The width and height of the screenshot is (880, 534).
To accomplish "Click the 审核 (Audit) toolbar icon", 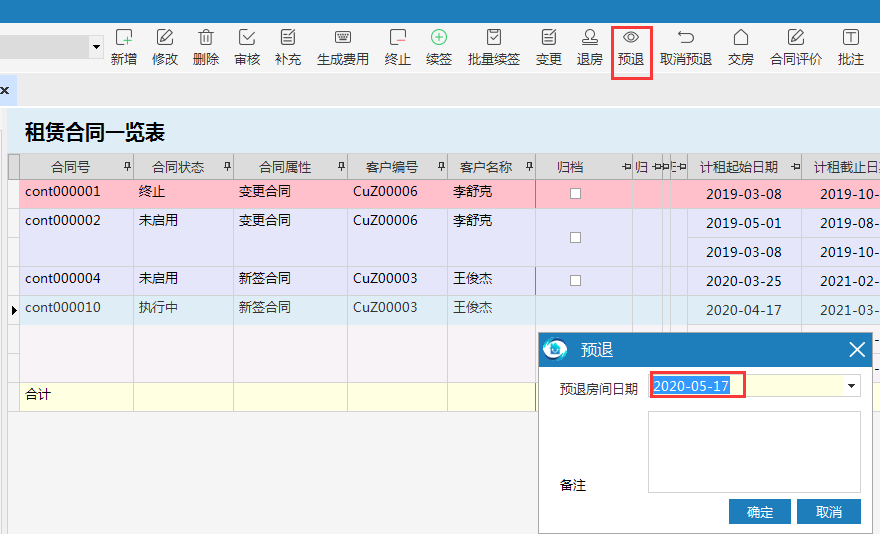I will pos(247,38).
